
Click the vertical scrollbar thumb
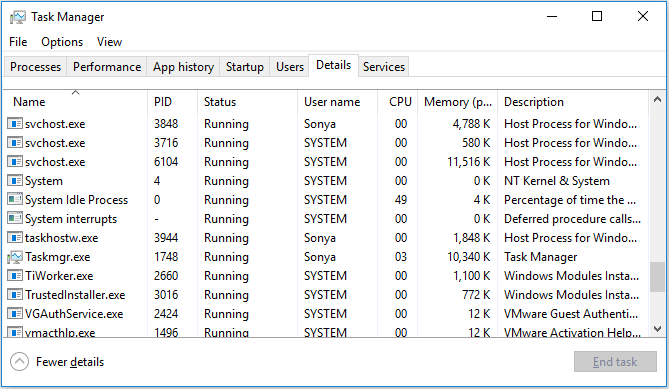coord(657,277)
